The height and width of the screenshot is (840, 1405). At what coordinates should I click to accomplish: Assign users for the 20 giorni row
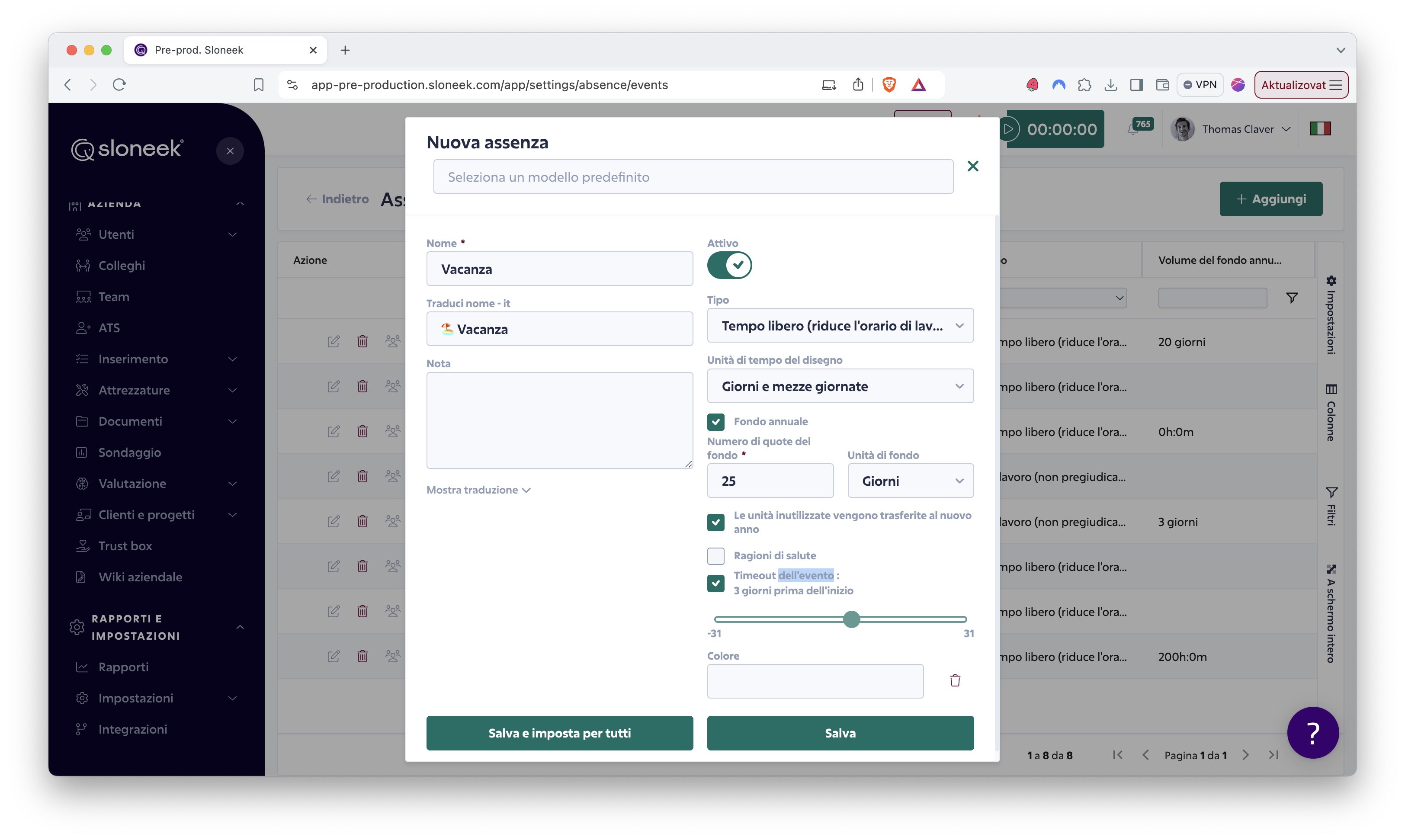point(392,341)
